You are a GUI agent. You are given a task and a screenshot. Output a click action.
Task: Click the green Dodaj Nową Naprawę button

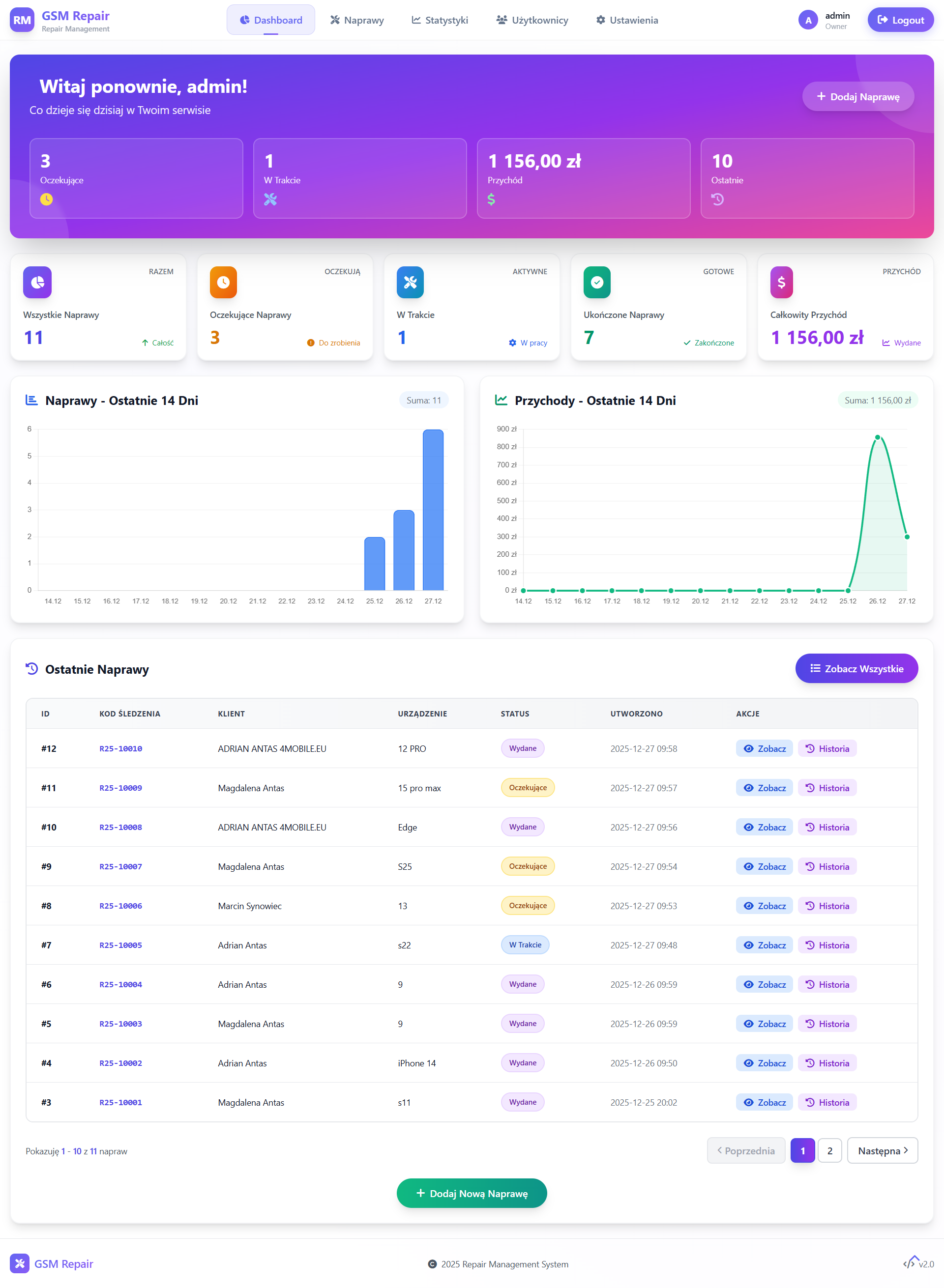(472, 1193)
